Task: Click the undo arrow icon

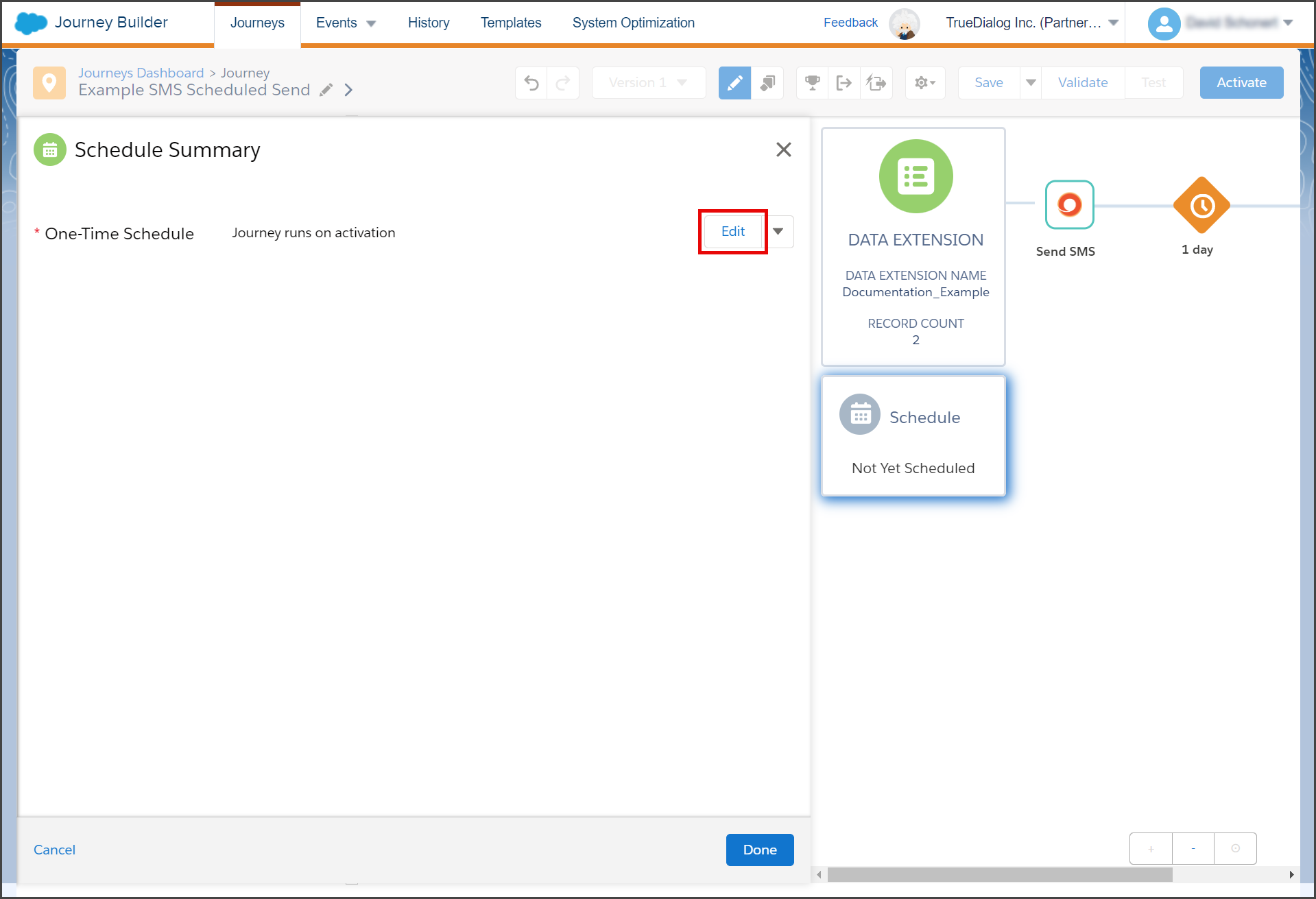Action: [531, 83]
